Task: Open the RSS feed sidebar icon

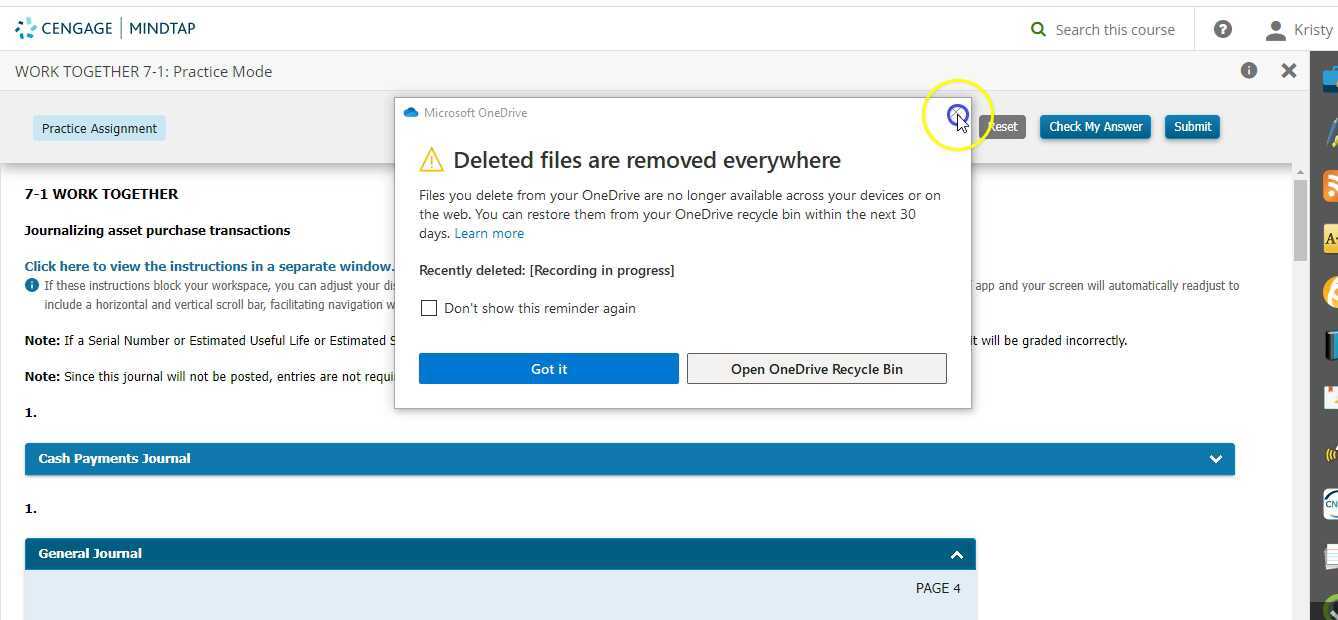Action: tap(1330, 185)
